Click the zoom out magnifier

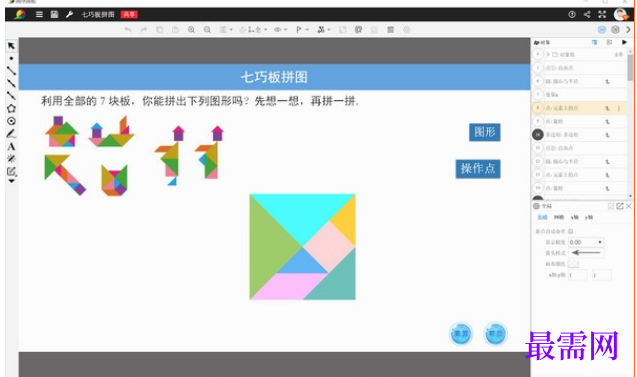click(x=207, y=30)
